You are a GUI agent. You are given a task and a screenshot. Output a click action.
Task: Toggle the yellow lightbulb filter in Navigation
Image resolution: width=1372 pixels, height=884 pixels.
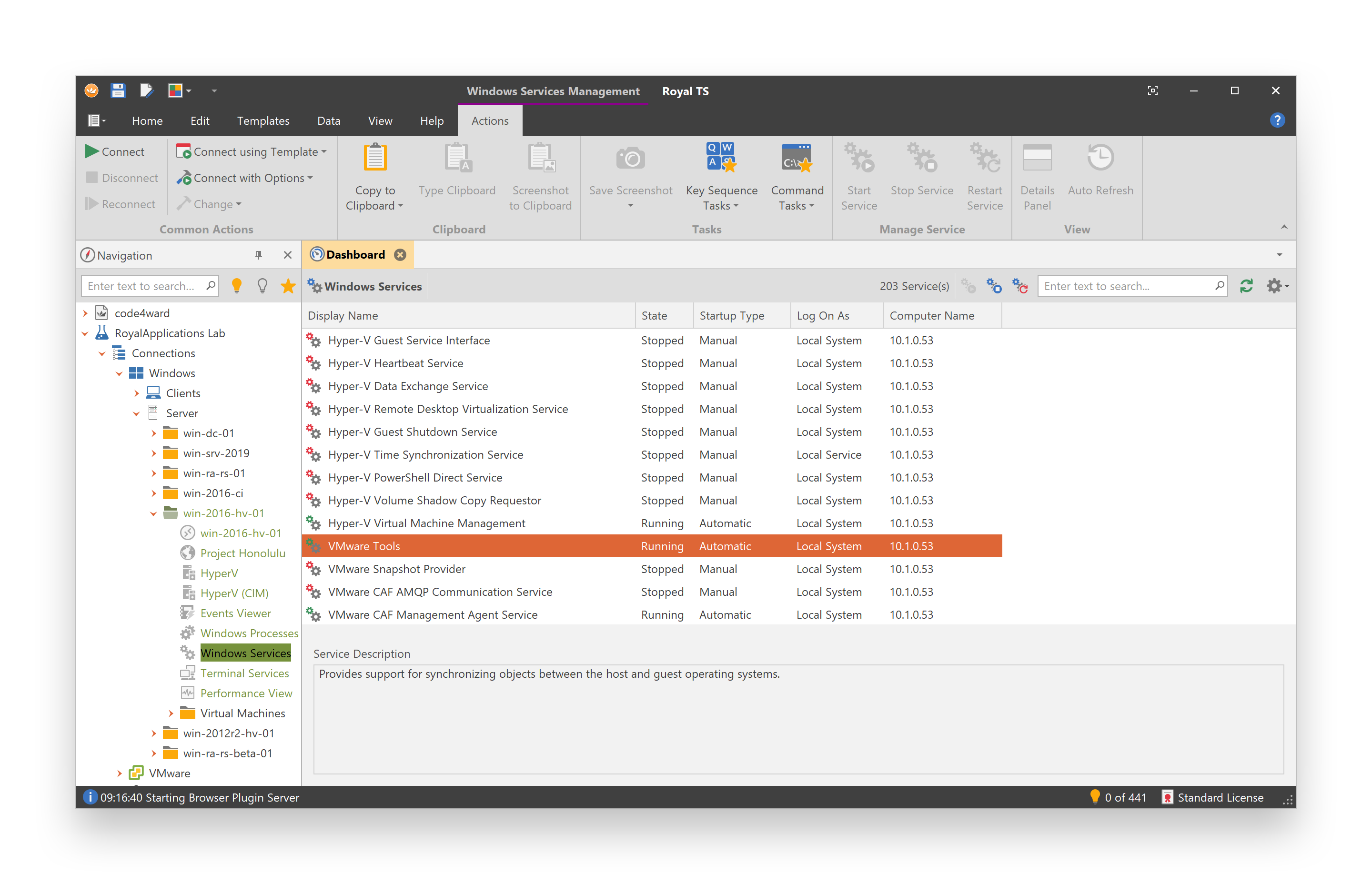[236, 286]
